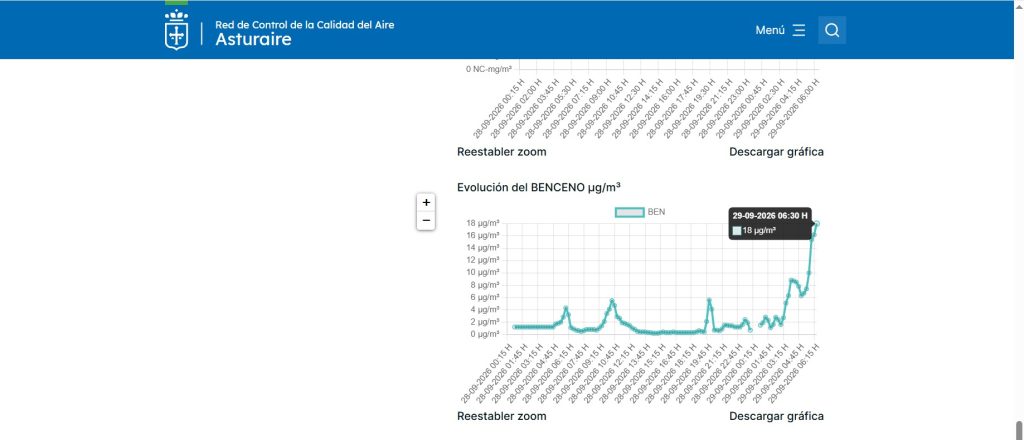Download the benceno chart via Descargar gráfica
Image resolution: width=1024 pixels, height=440 pixels.
[x=776, y=416]
